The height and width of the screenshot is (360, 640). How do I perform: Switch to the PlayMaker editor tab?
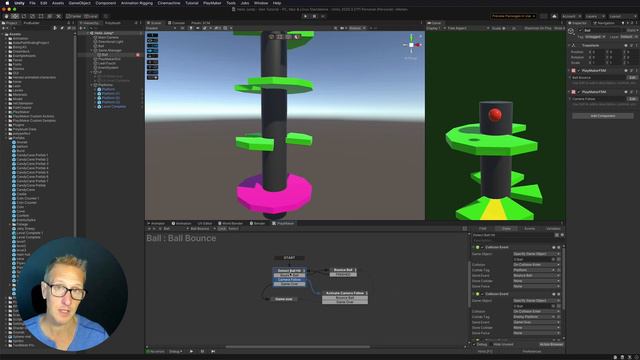[x=283, y=223]
